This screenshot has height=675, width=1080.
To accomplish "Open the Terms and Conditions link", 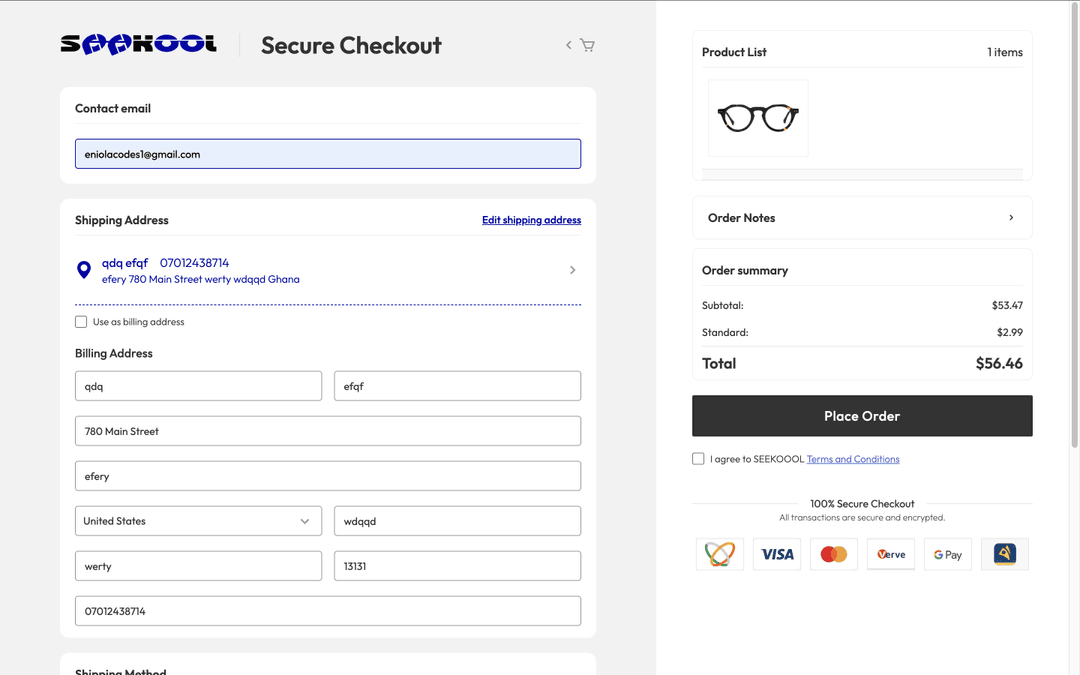I will coord(853,459).
